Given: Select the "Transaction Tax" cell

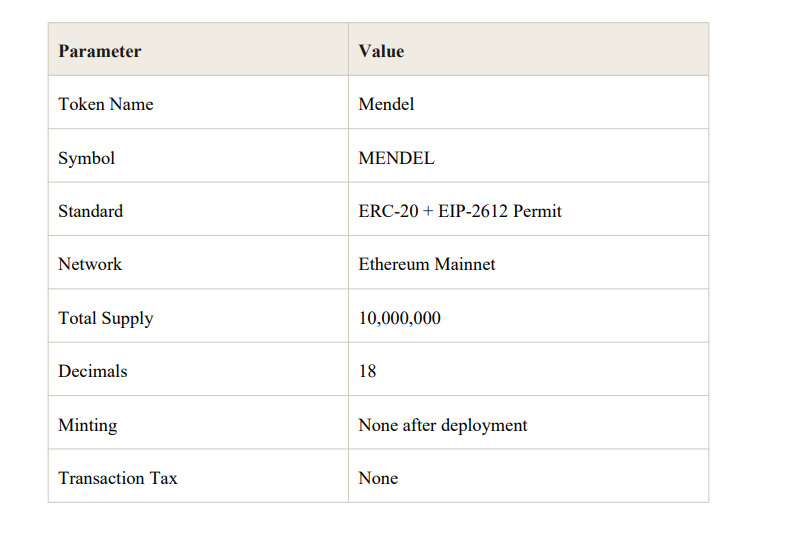Looking at the screenshot, I should tap(118, 478).
